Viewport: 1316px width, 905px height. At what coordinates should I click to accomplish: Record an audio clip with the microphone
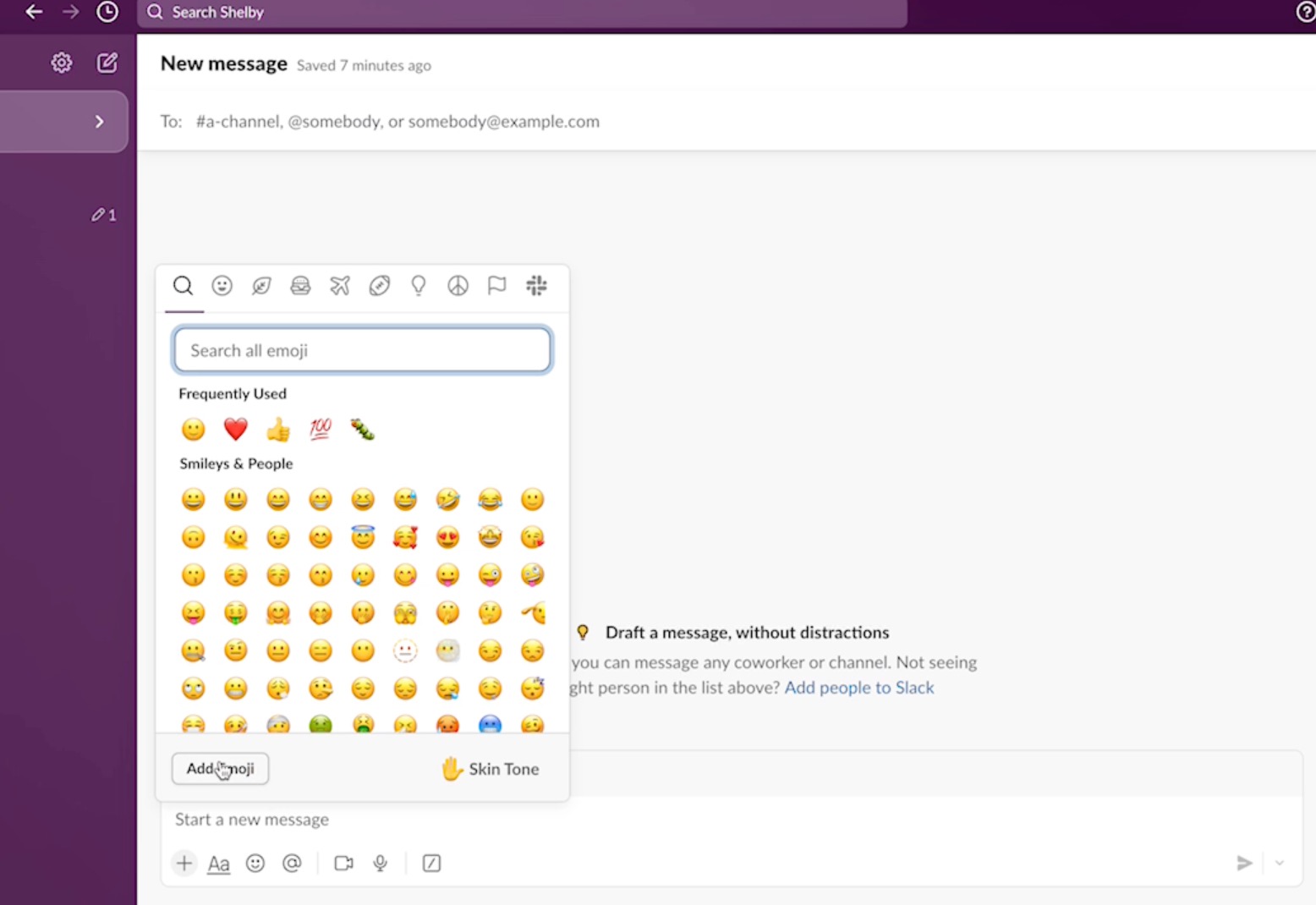click(380, 863)
